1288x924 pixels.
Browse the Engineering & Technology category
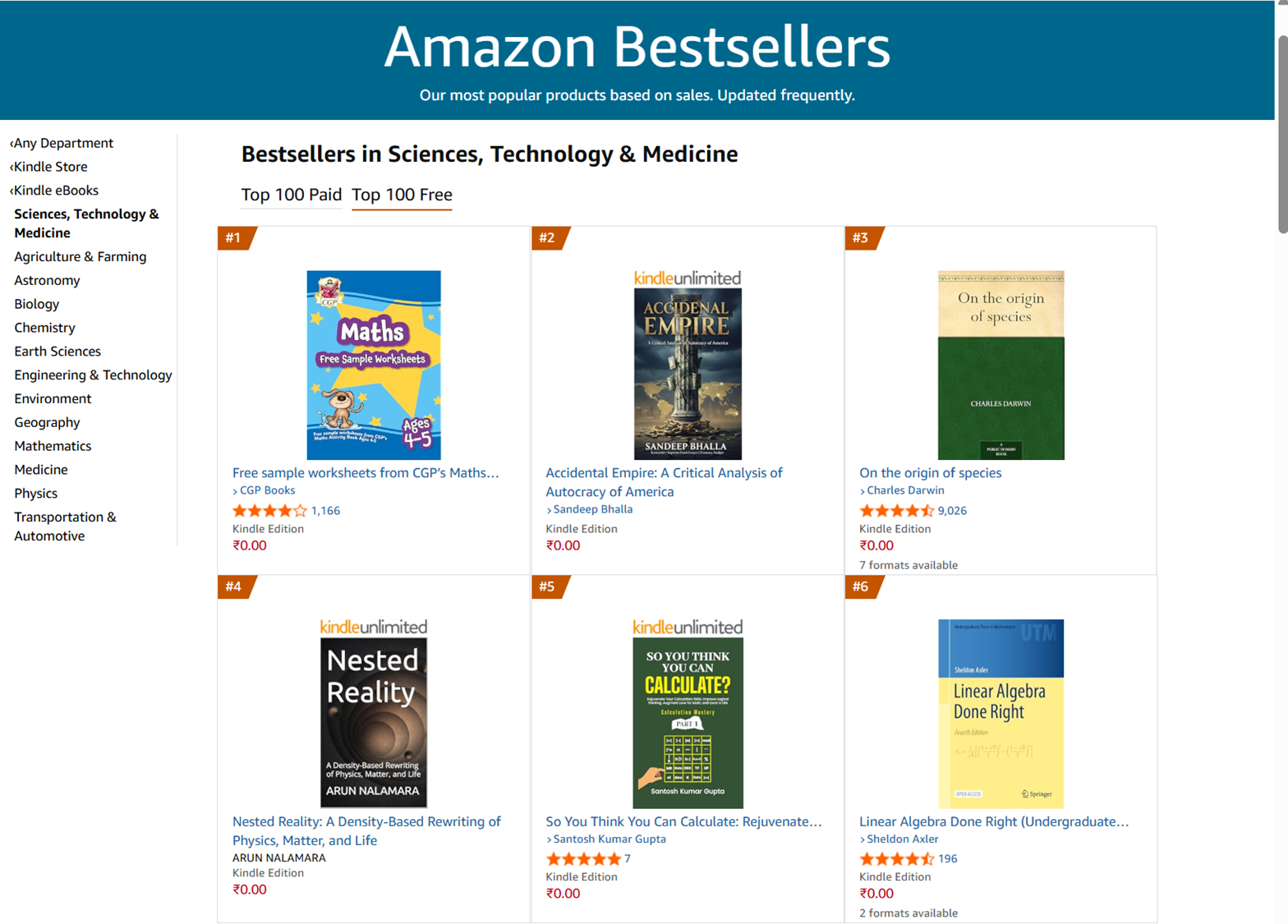93,375
